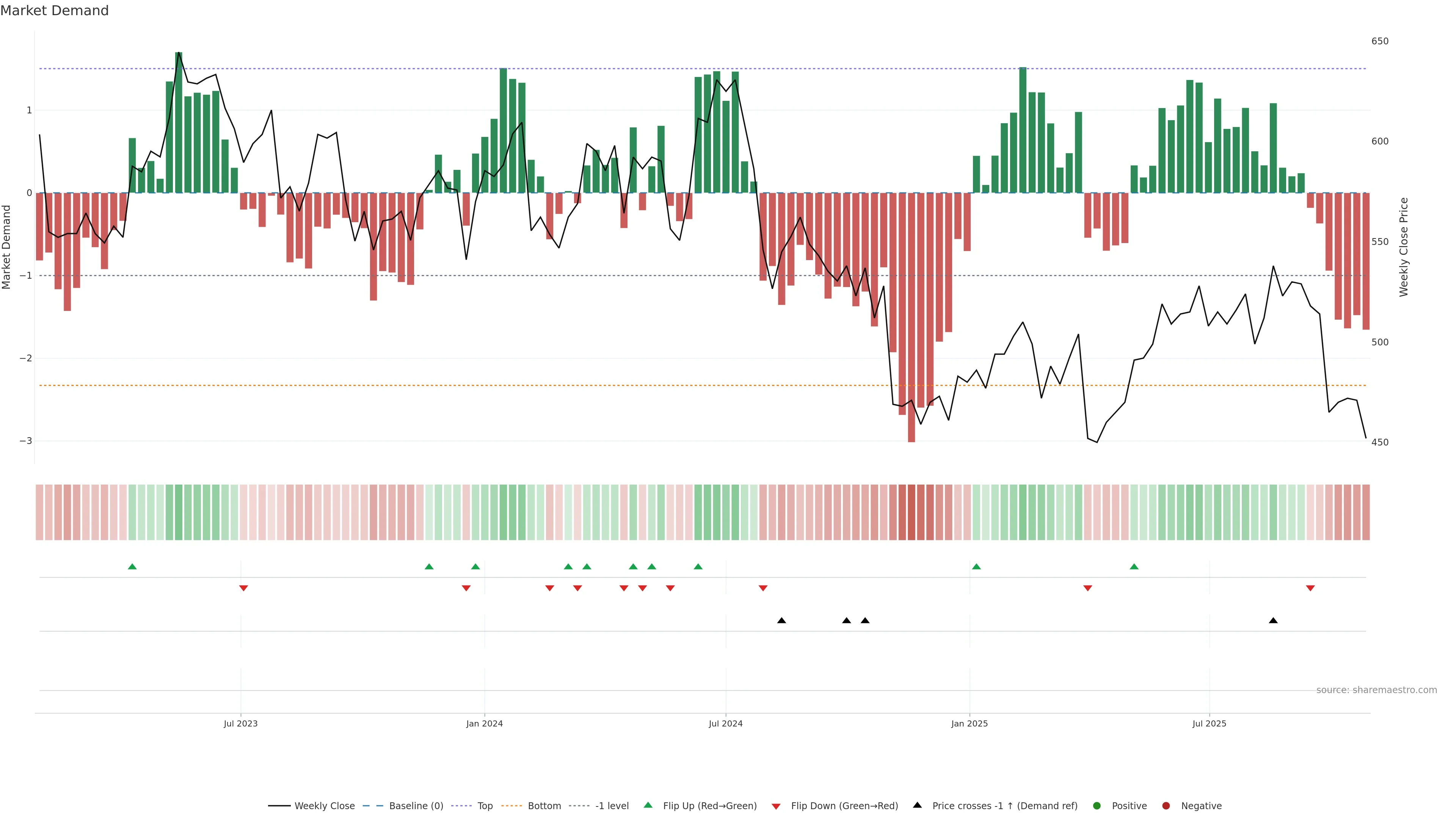The height and width of the screenshot is (819, 1456).
Task: Click the dark red Negative legend dot
Action: coord(1166,805)
